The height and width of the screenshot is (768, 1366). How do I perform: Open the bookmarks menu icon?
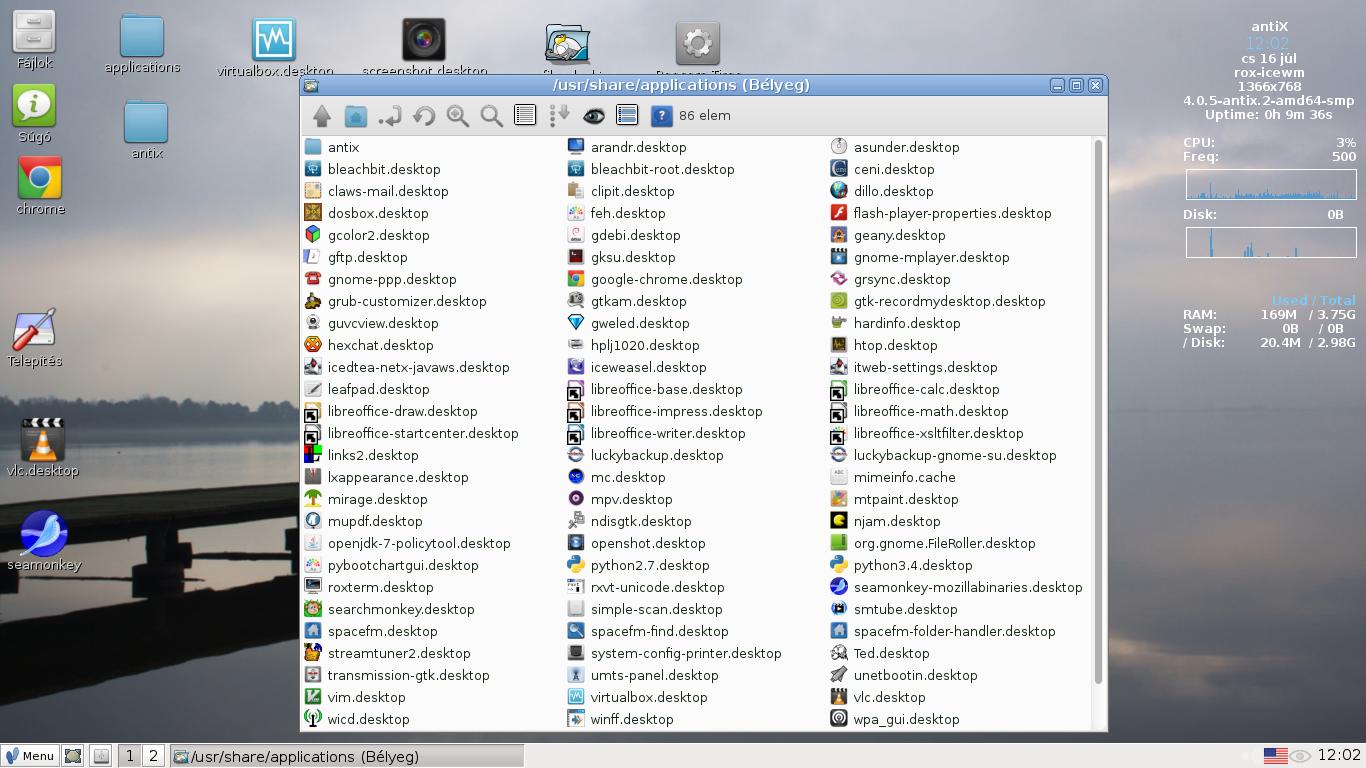point(390,116)
